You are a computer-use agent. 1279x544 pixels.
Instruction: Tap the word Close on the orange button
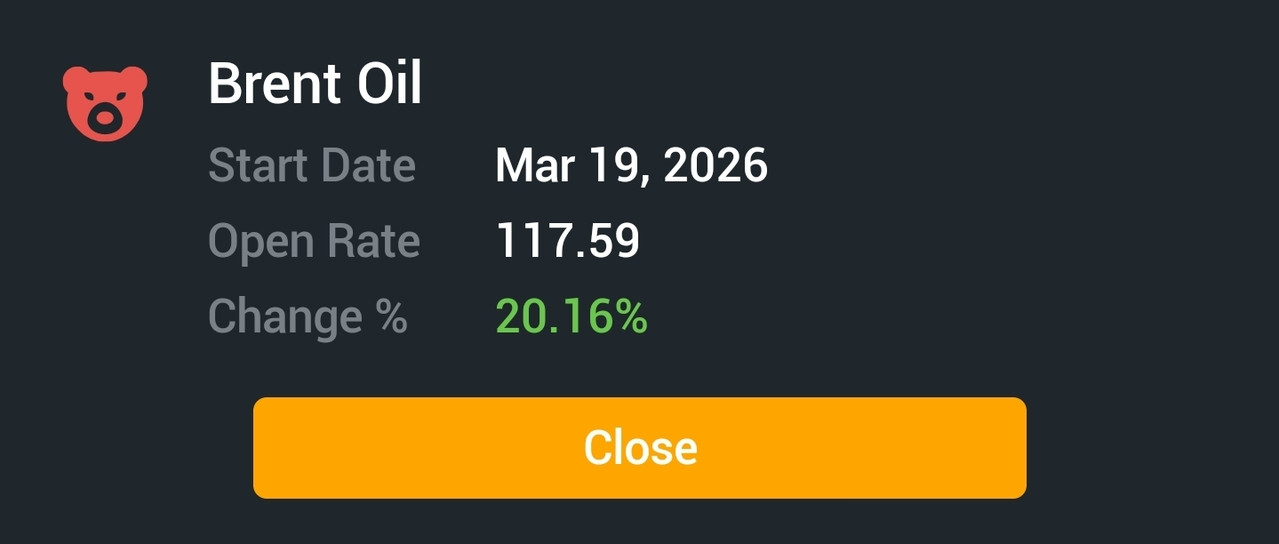pos(641,448)
